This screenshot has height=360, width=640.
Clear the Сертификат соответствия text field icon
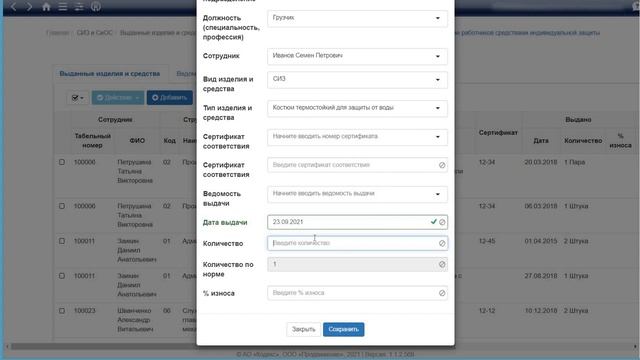(x=442, y=165)
